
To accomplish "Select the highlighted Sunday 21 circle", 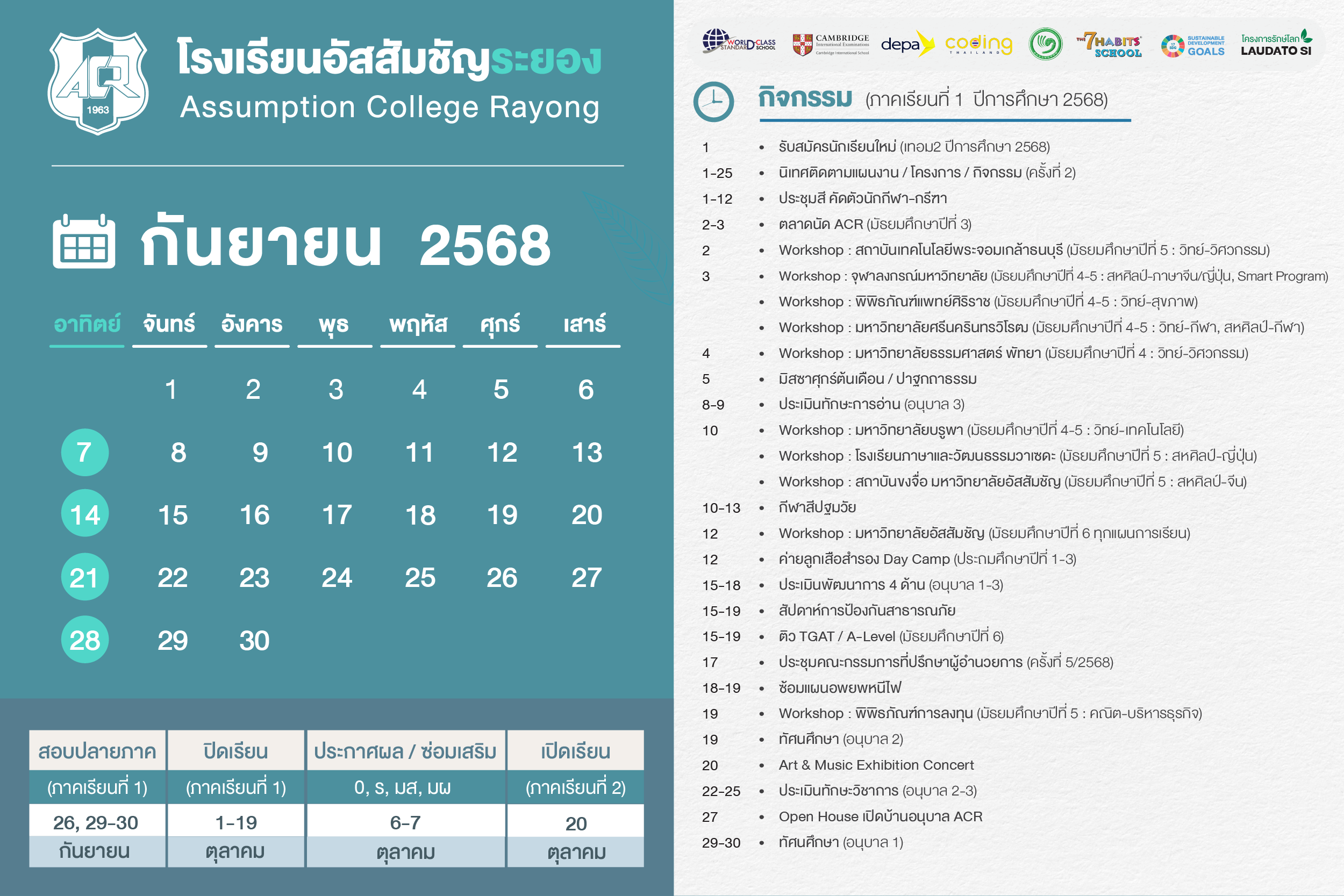I will (84, 577).
